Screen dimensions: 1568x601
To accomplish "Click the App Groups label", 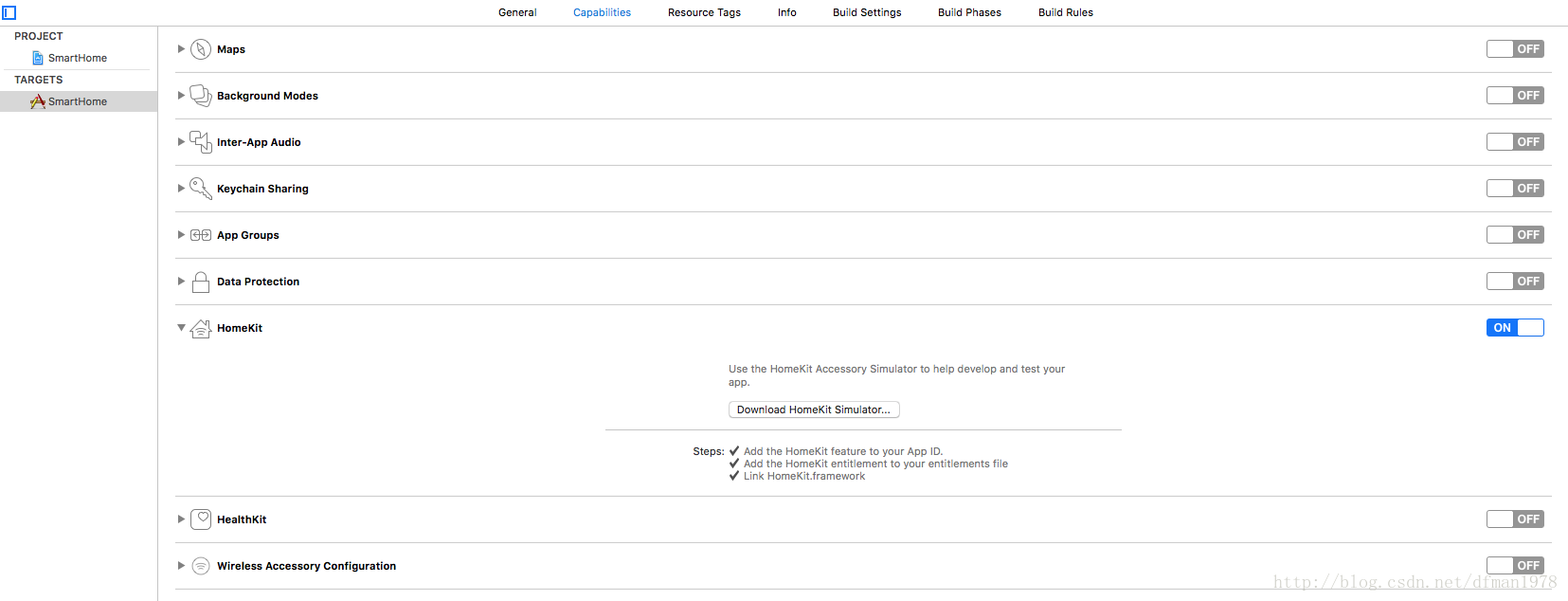I will [248, 235].
